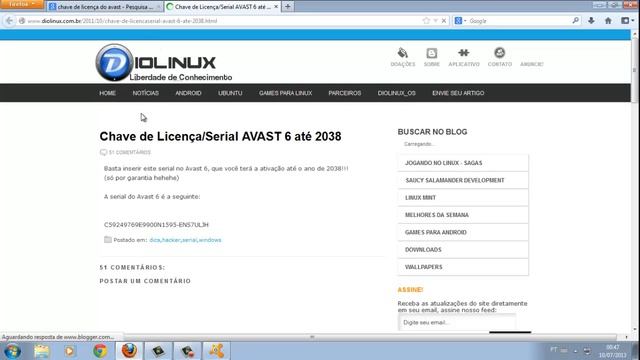Open 'Saucy Salamander Development' sidebar item
The image size is (640, 360).
463,180
